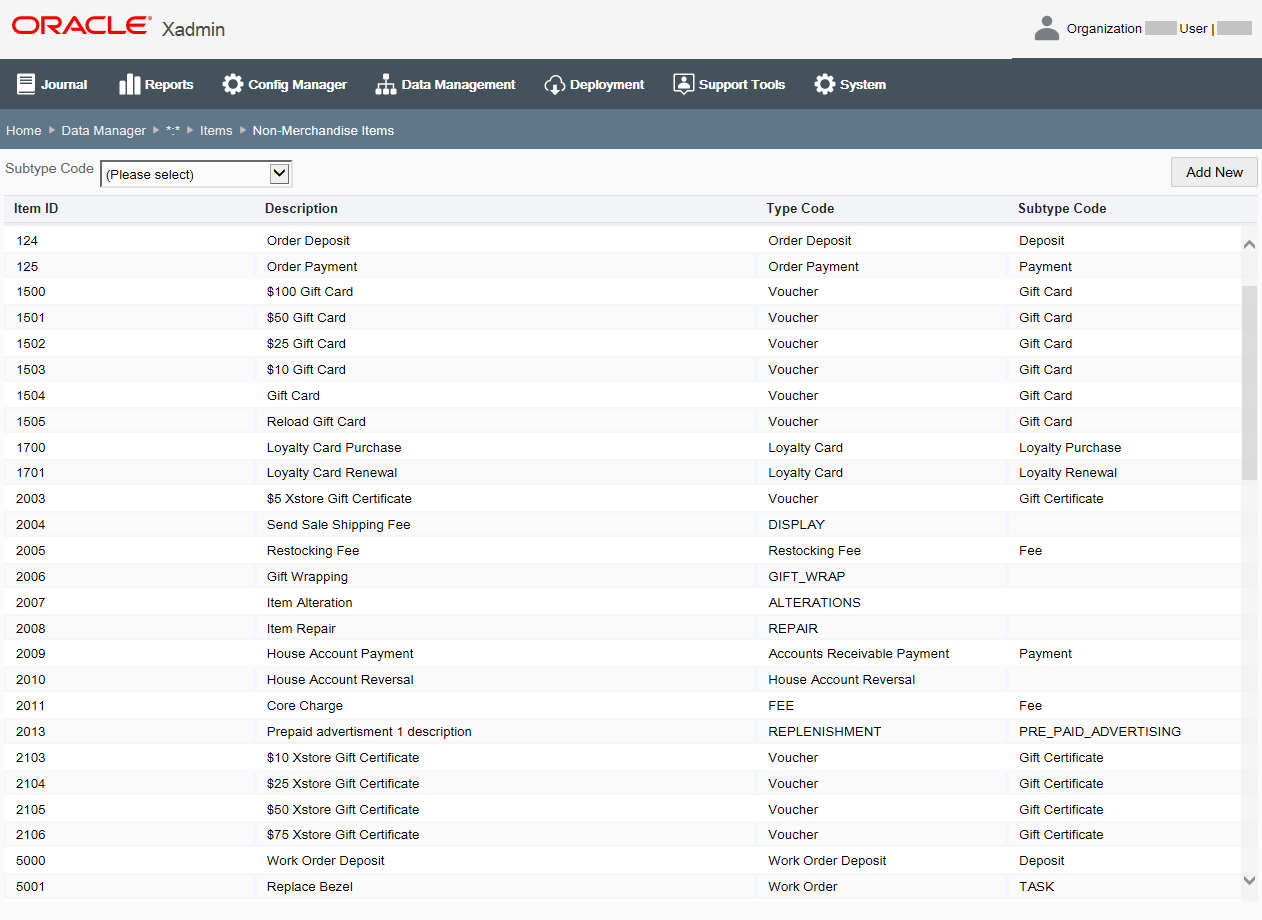Select the Order Payment description cell
Image resolution: width=1262 pixels, height=920 pixels.
(x=312, y=266)
